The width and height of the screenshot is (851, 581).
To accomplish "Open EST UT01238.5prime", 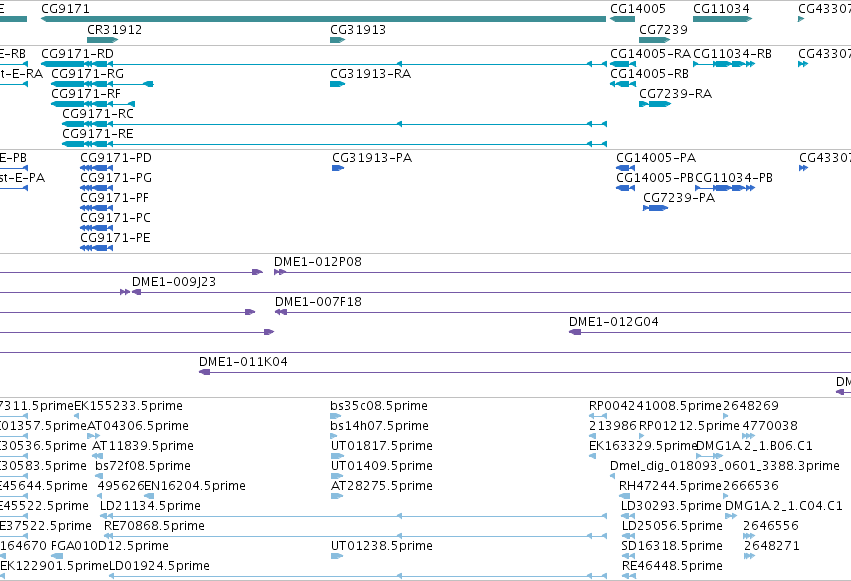I will pos(336,557).
